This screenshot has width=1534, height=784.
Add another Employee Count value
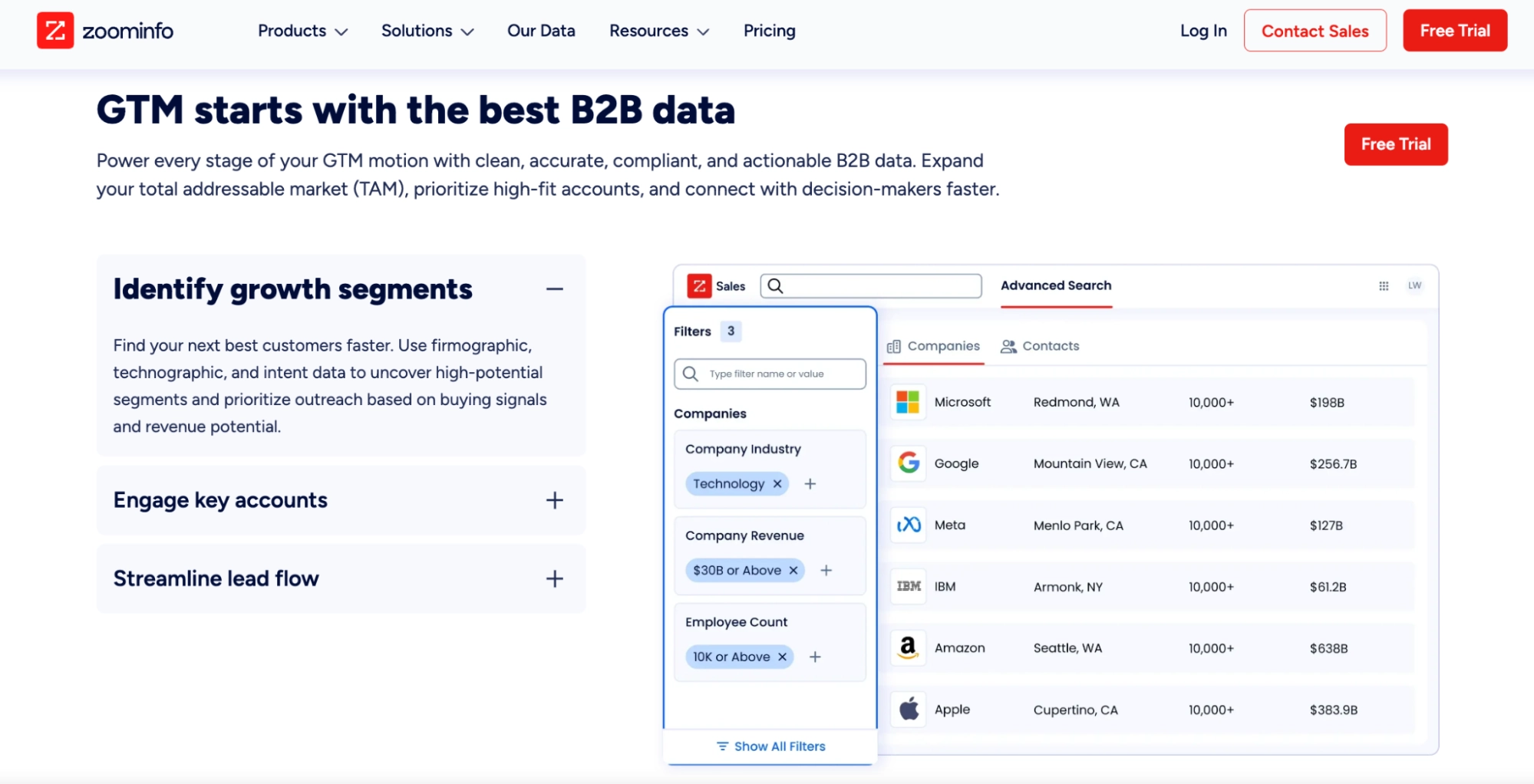[x=815, y=657]
